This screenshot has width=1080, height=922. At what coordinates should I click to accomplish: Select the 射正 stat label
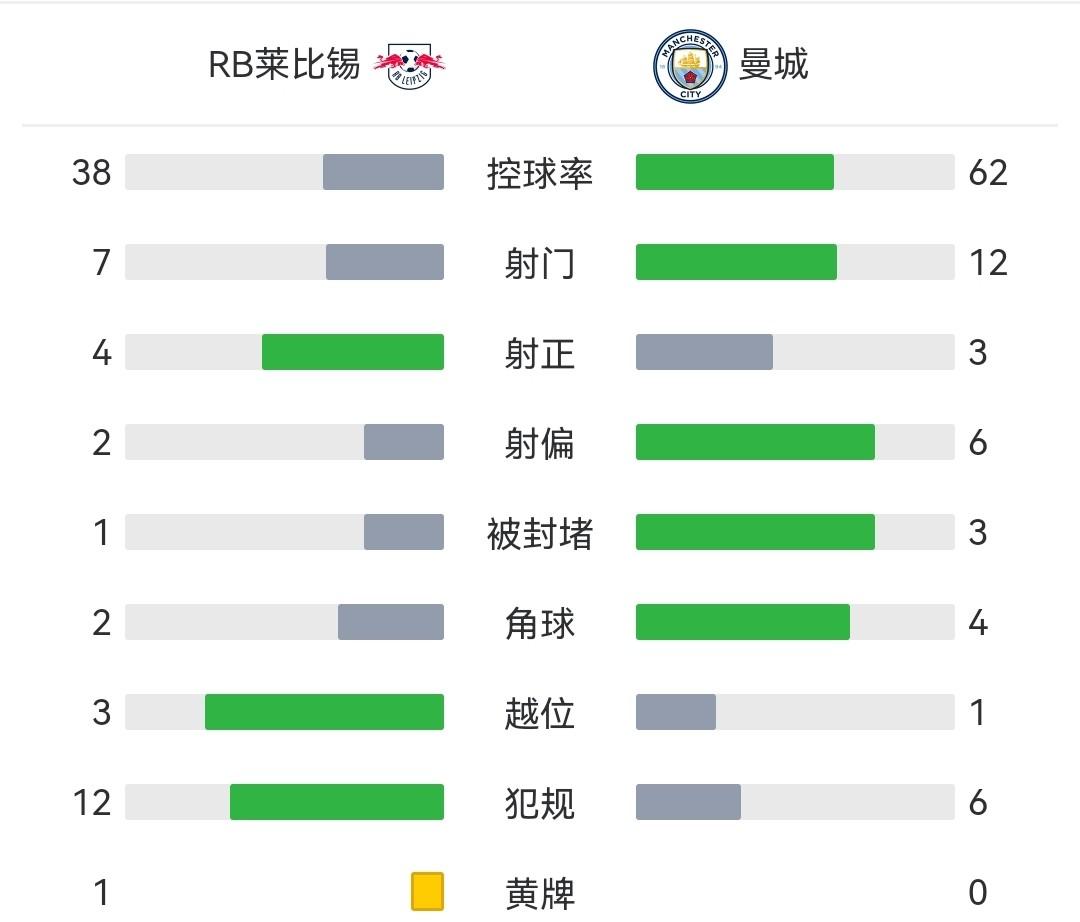540,353
